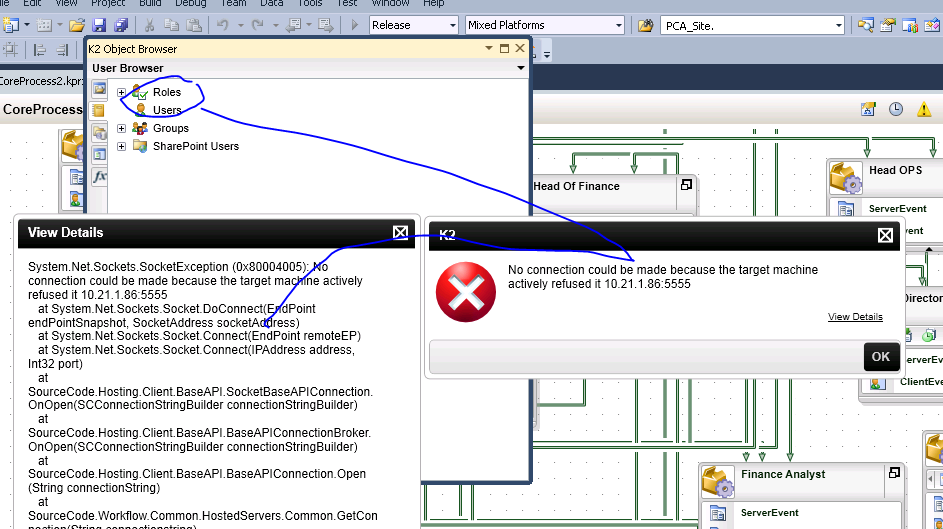Open the New Project dropdown arrow
The height and width of the screenshot is (529, 943).
click(27, 25)
